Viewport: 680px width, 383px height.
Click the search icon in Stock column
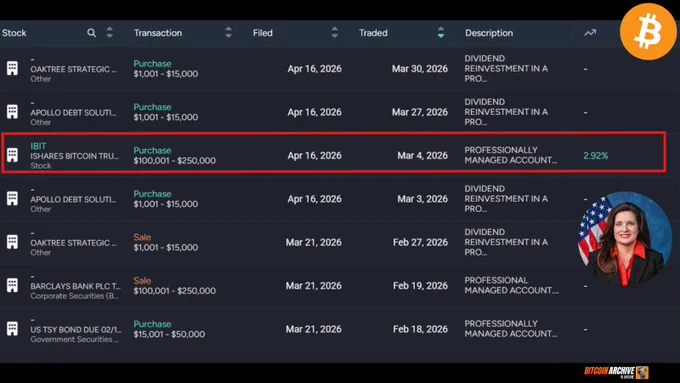coord(92,33)
